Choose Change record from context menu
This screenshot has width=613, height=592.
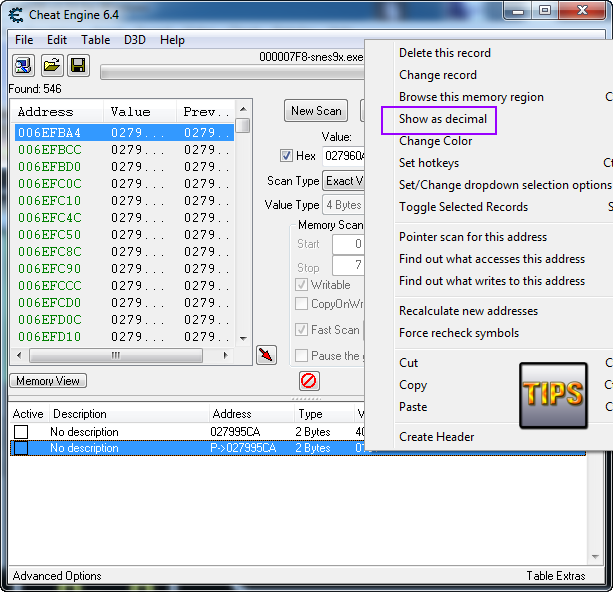point(437,75)
